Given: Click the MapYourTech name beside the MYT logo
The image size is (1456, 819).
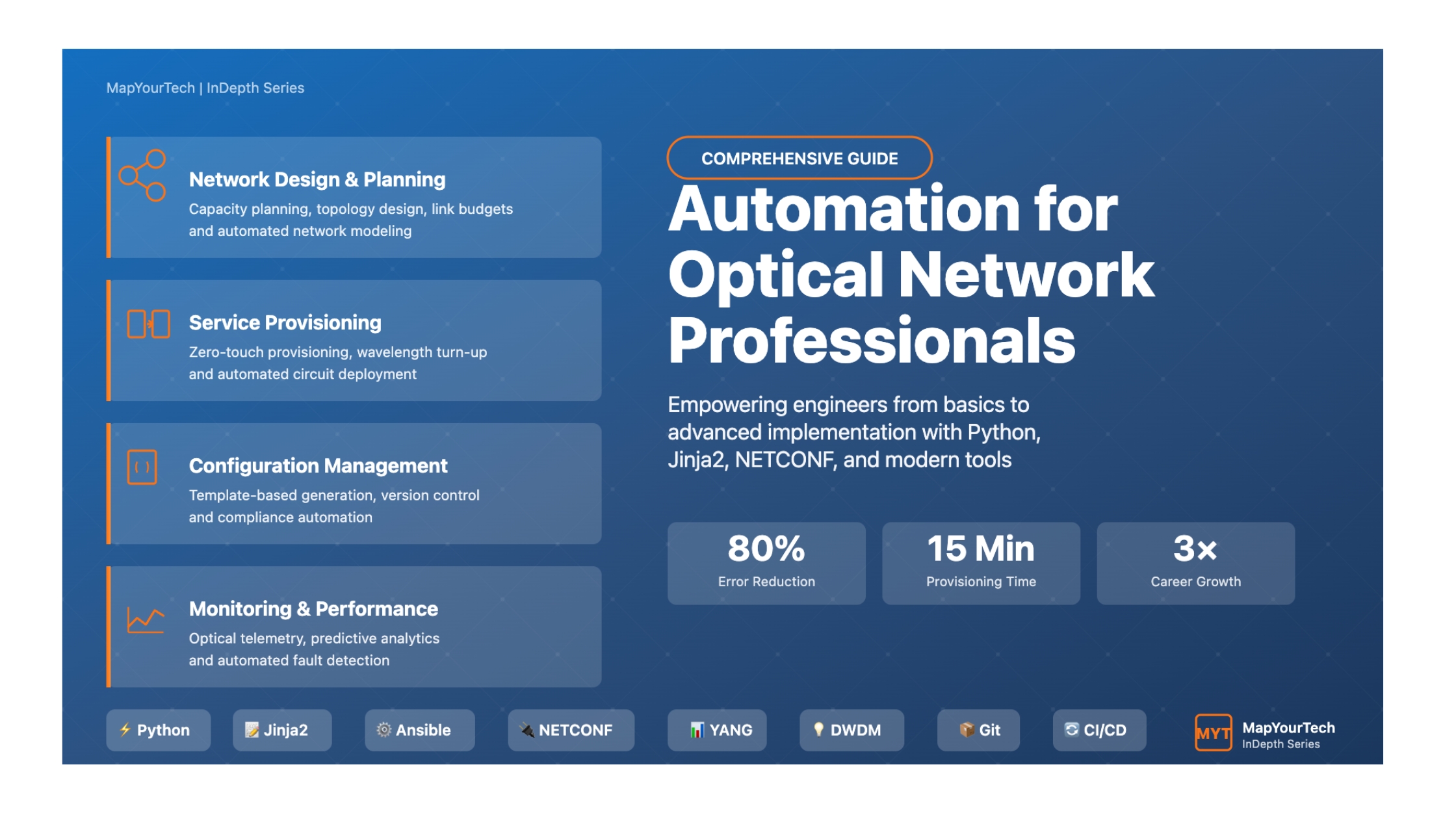Looking at the screenshot, I should (1288, 727).
